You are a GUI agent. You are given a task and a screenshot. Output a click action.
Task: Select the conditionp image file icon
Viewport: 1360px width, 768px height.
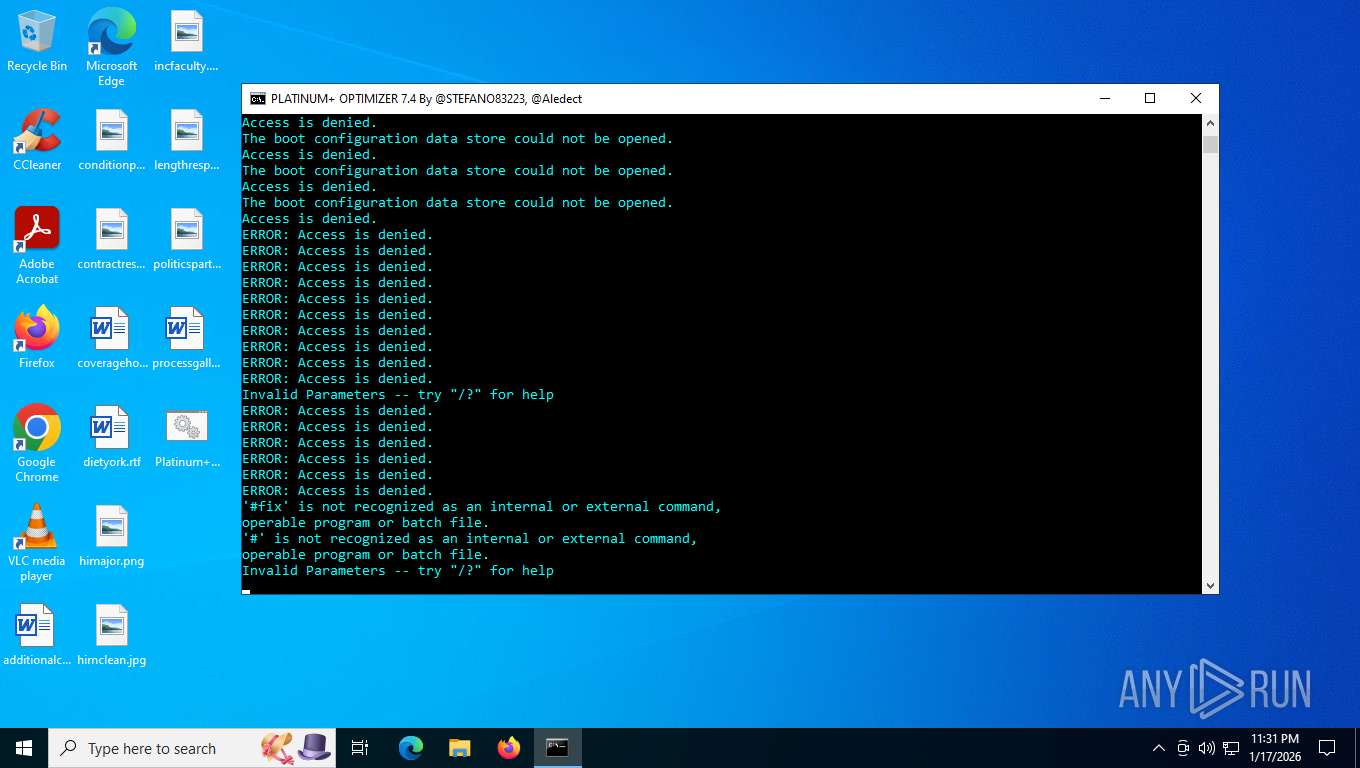point(111,140)
